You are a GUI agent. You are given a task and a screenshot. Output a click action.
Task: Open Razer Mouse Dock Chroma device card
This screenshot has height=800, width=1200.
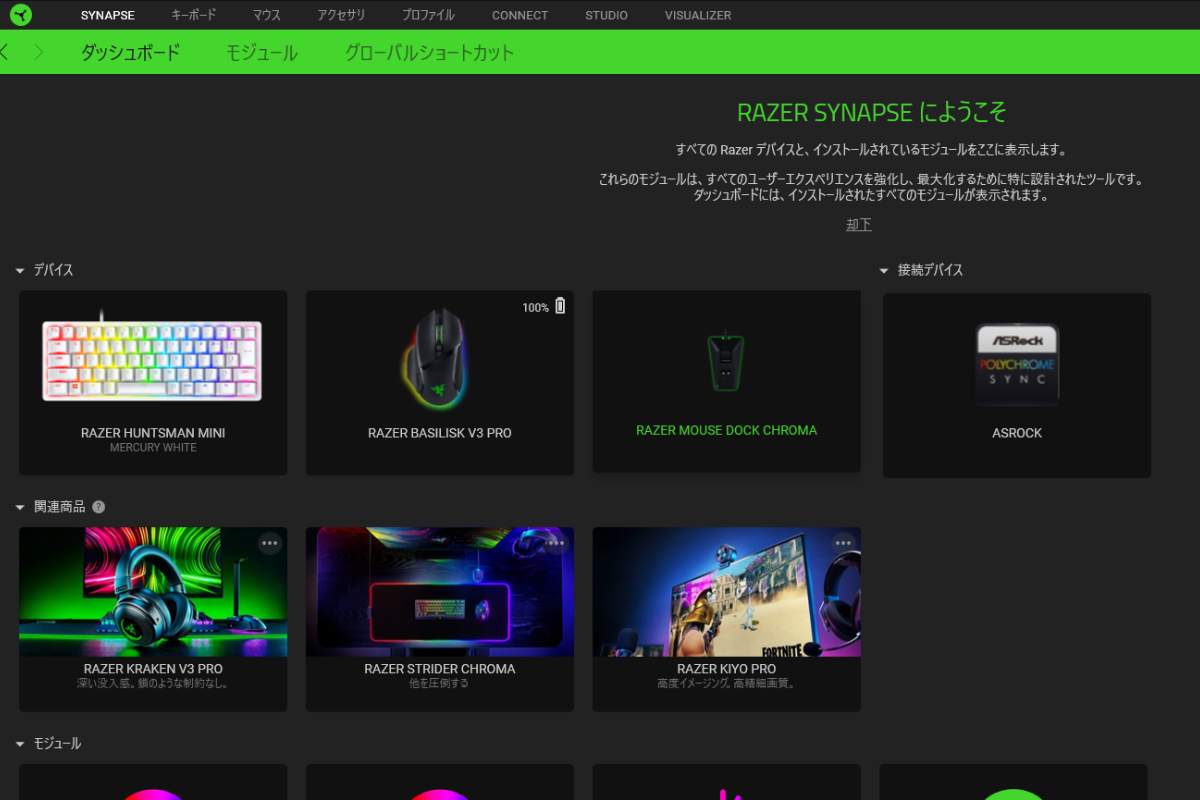[727, 382]
